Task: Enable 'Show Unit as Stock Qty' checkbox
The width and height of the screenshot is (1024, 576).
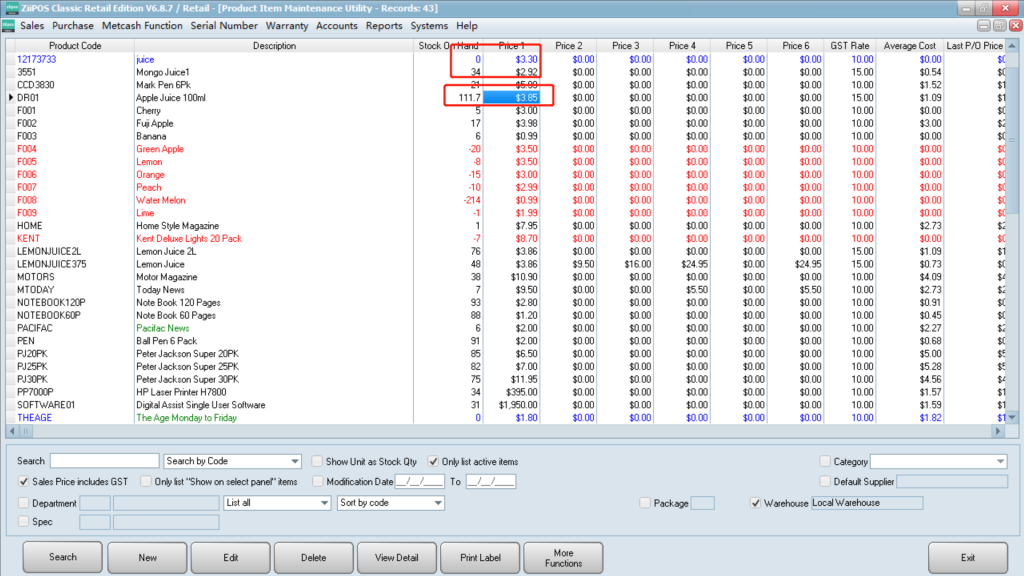Action: (316, 461)
